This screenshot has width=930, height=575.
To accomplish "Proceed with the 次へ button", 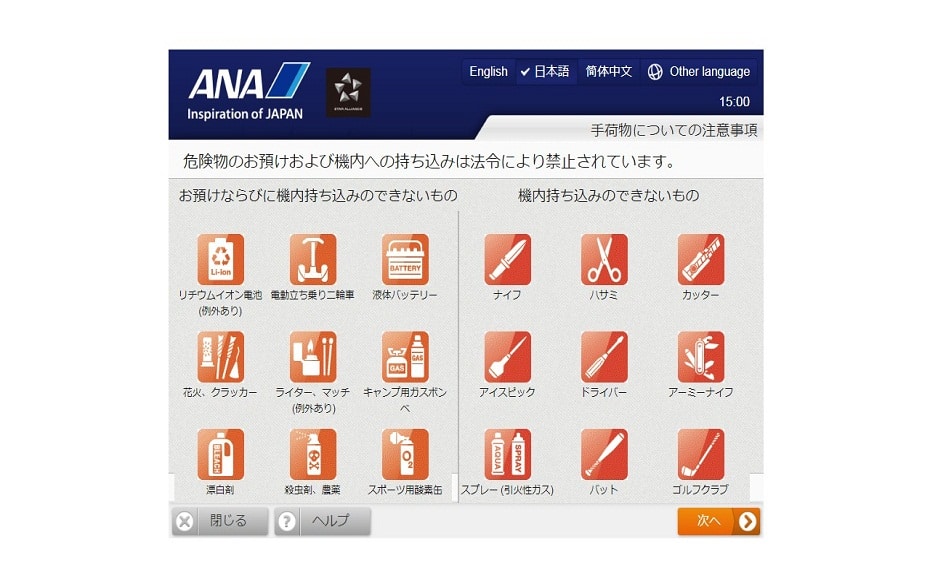I will 719,521.
